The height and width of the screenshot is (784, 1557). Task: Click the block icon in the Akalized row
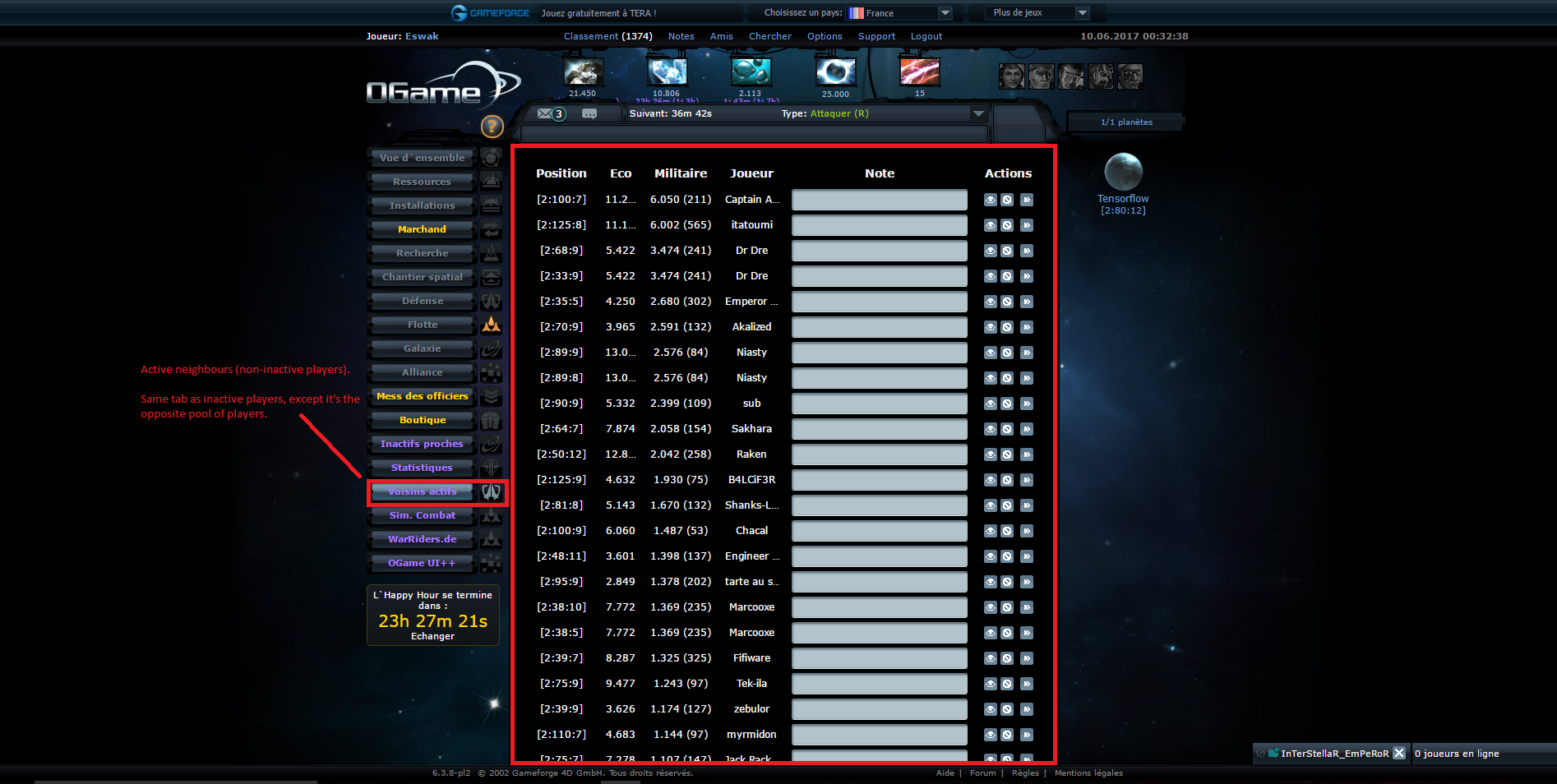pos(1007,327)
